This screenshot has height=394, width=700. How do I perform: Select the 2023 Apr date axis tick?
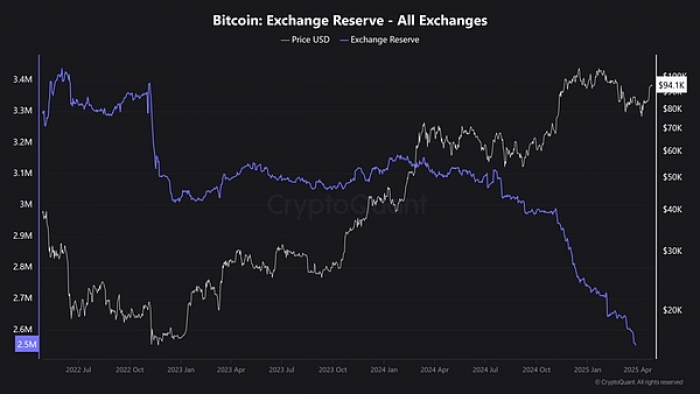click(x=231, y=370)
